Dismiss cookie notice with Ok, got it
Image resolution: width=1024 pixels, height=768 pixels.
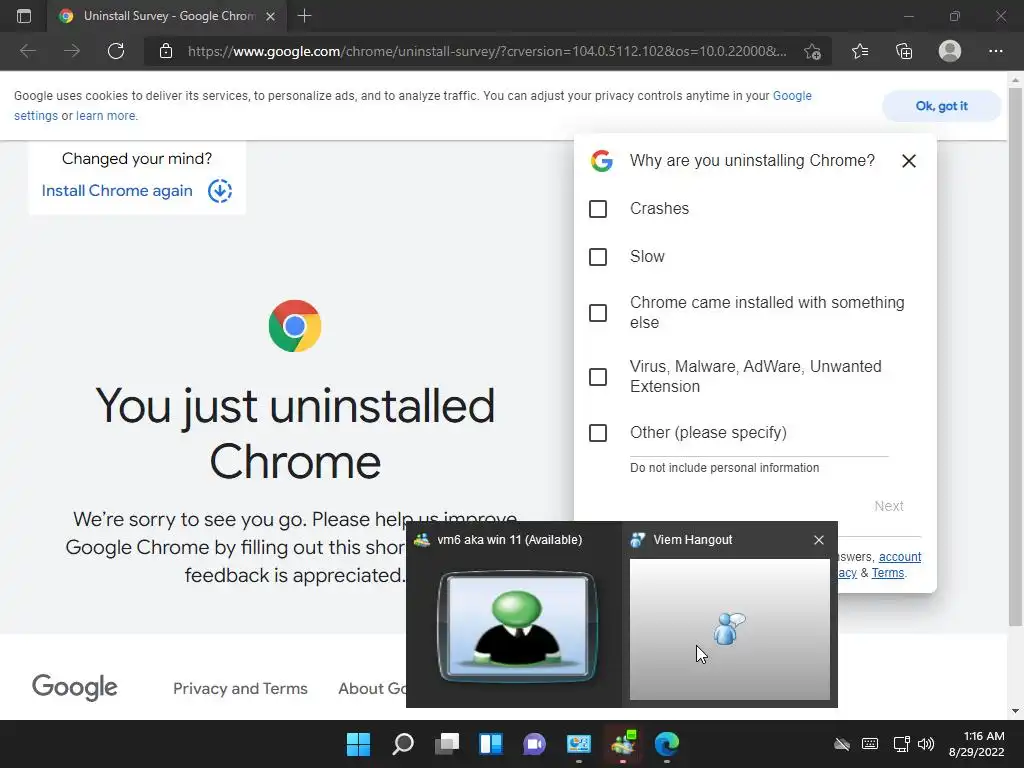941,106
